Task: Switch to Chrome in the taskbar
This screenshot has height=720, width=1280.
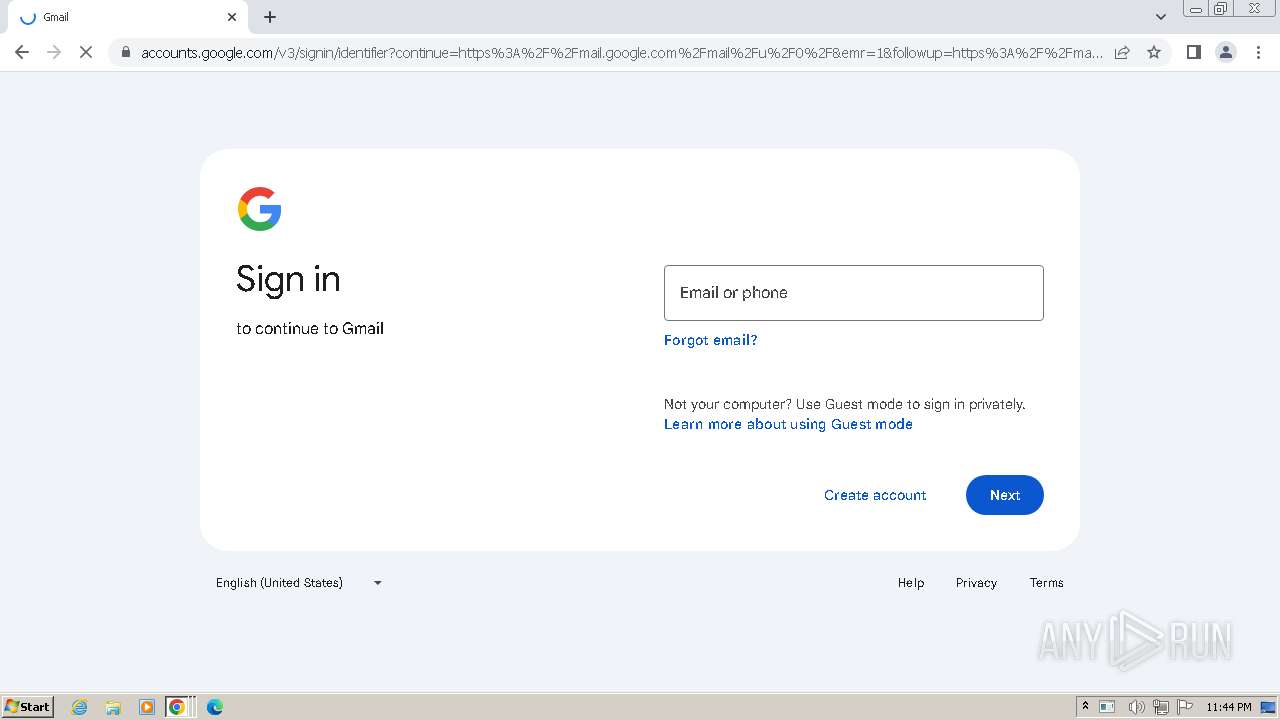Action: (x=177, y=707)
